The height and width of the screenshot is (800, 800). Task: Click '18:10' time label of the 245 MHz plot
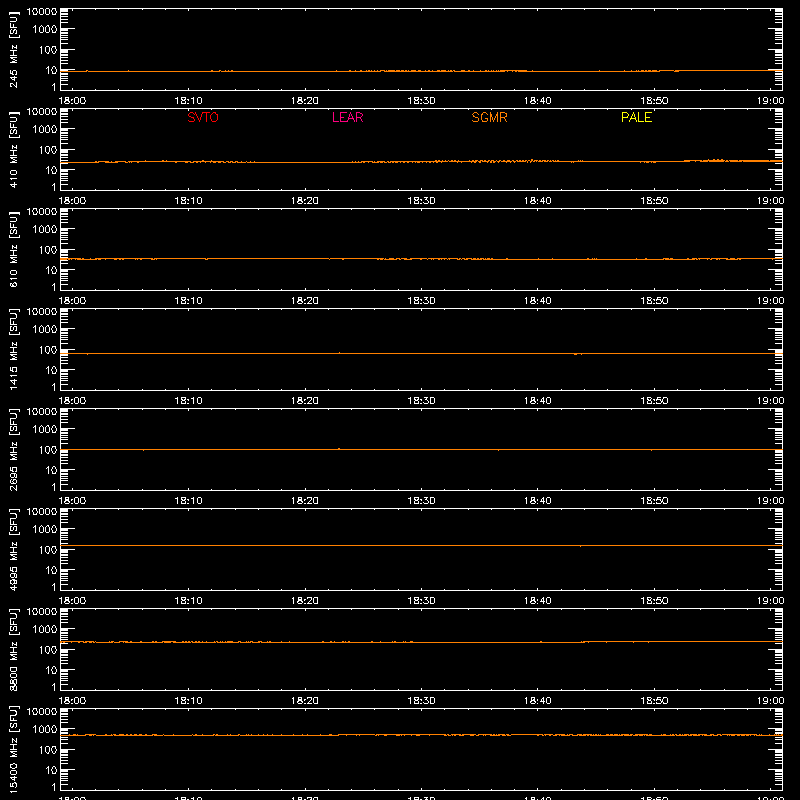click(188, 101)
